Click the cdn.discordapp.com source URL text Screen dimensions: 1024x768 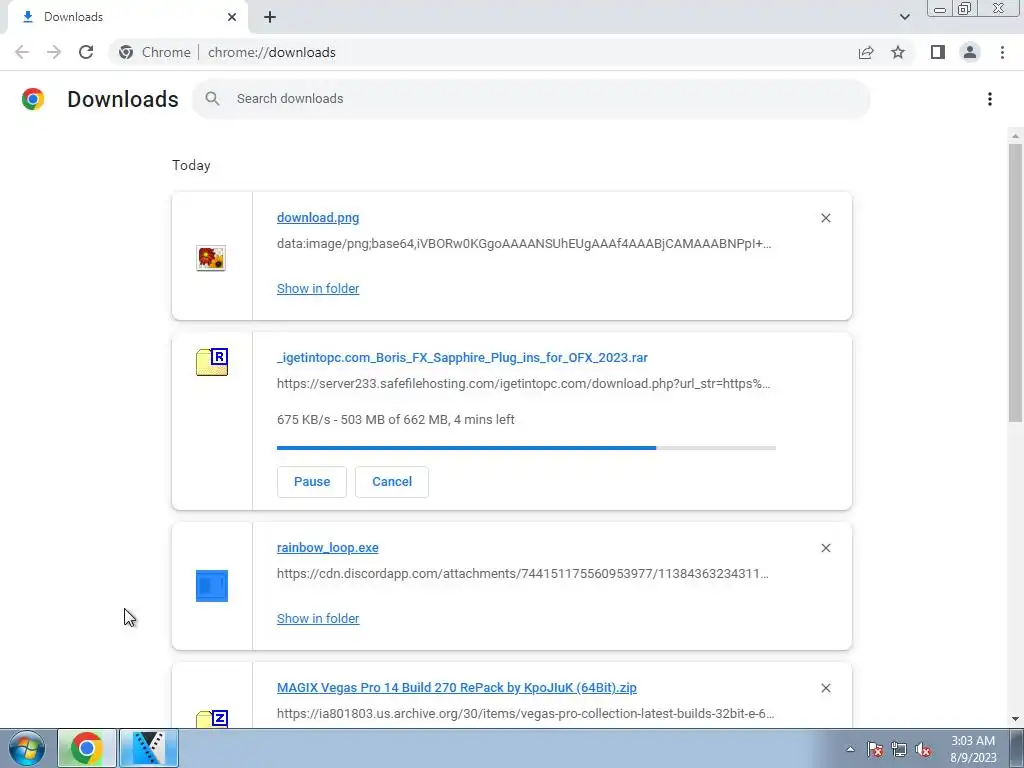pos(522,573)
